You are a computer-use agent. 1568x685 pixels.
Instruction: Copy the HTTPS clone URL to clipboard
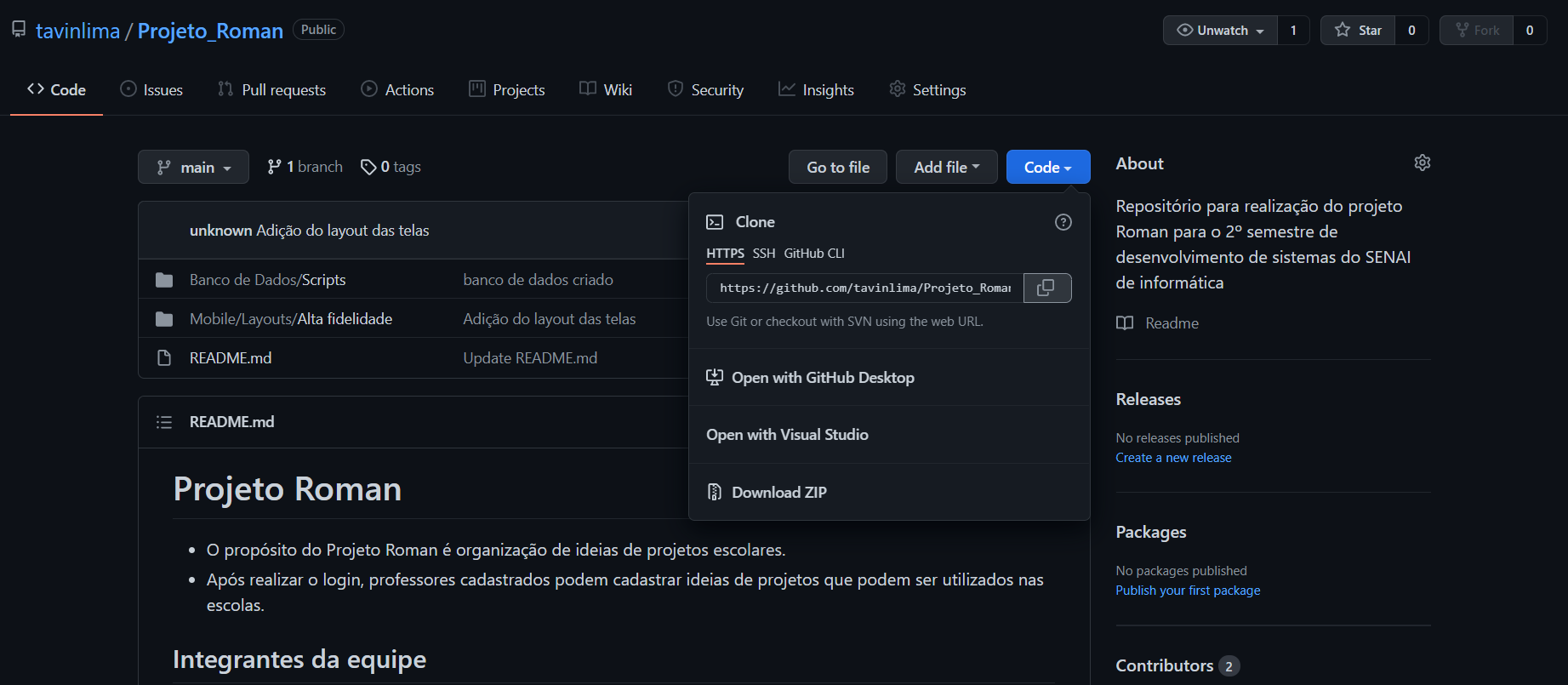(1046, 288)
